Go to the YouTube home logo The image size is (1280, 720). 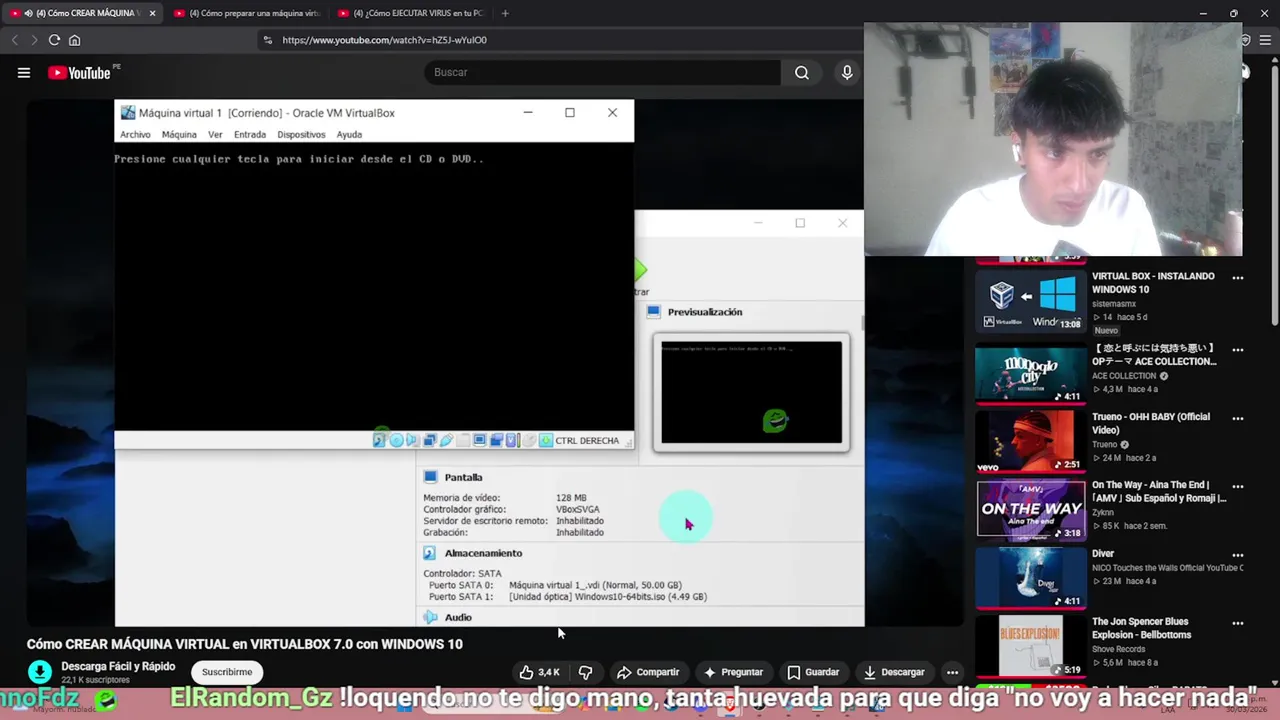pos(79,72)
